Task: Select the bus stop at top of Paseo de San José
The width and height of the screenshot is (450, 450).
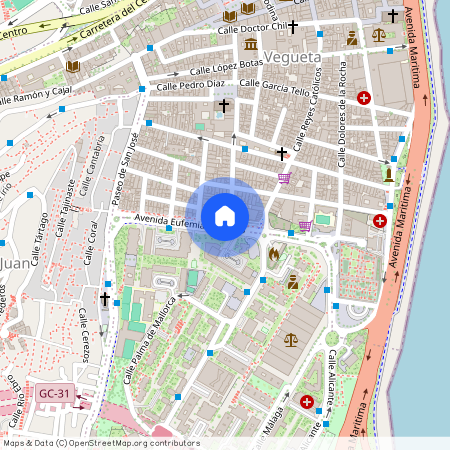Action: point(142,89)
